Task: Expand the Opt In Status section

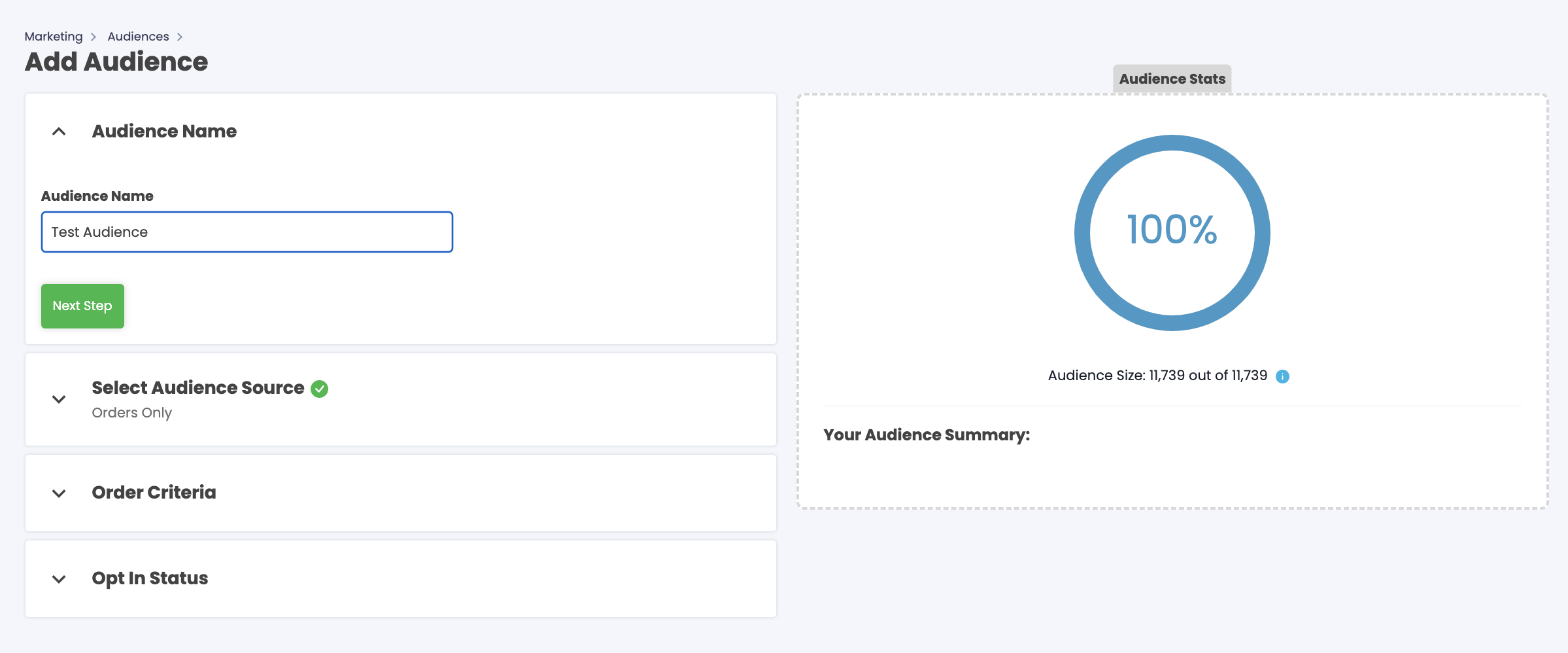Action: click(60, 578)
